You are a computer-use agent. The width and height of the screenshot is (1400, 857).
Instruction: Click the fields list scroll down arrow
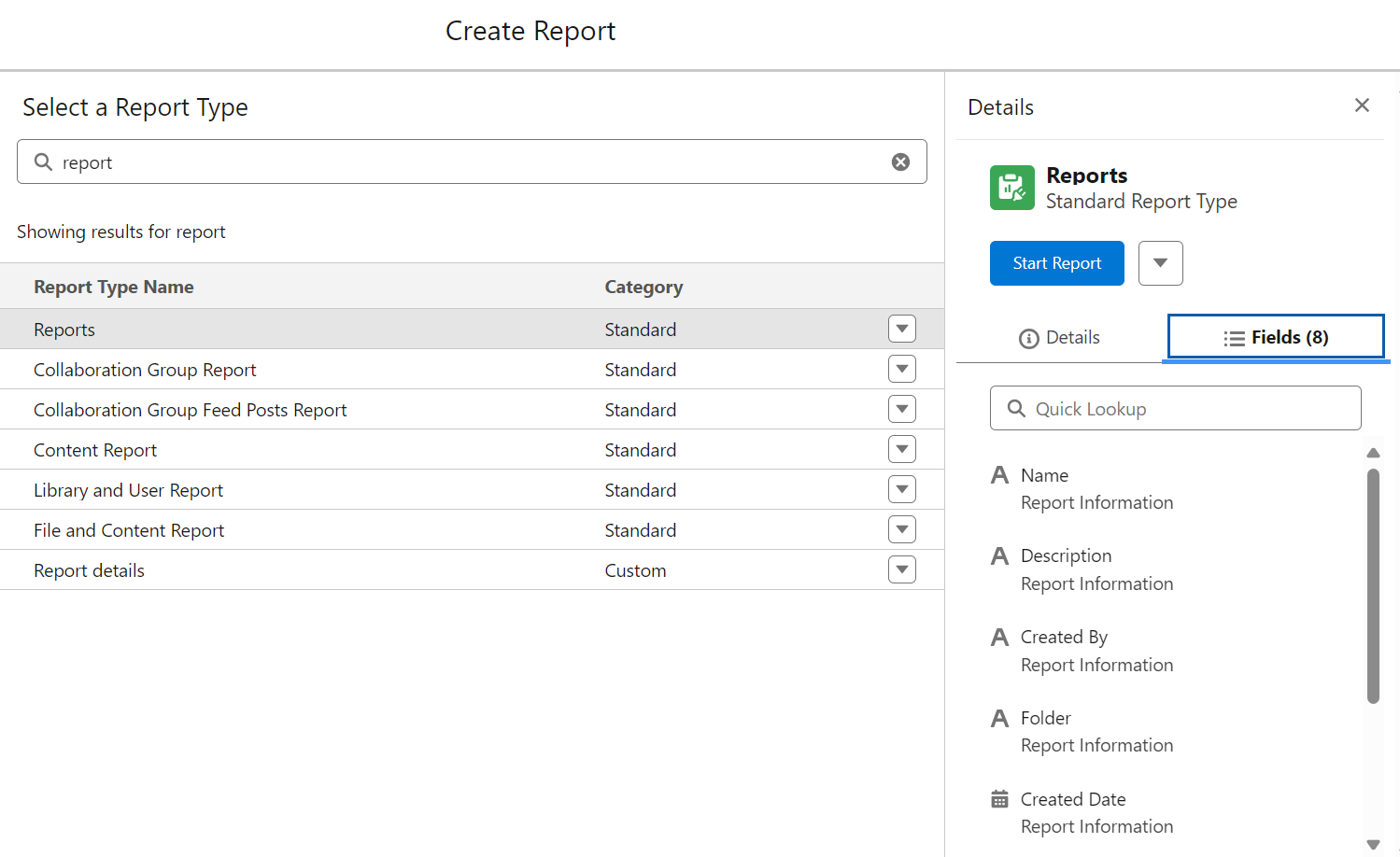point(1373,845)
